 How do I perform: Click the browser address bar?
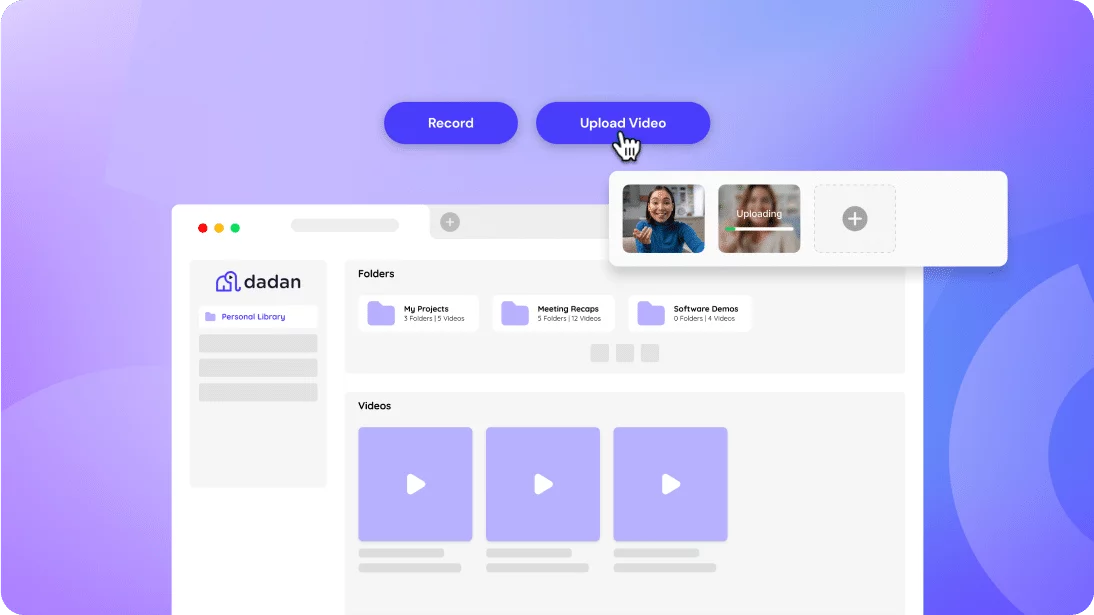(x=344, y=225)
